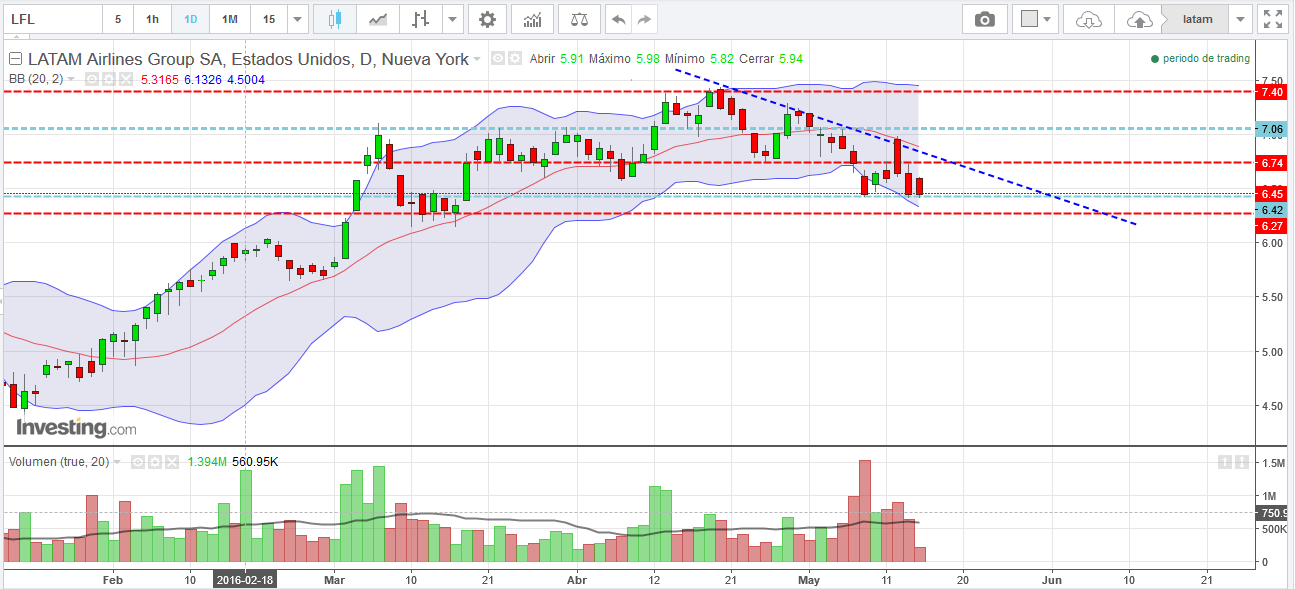1295x589 pixels.
Task: Toggle visibility of the Volumen indicator
Action: (x=139, y=462)
